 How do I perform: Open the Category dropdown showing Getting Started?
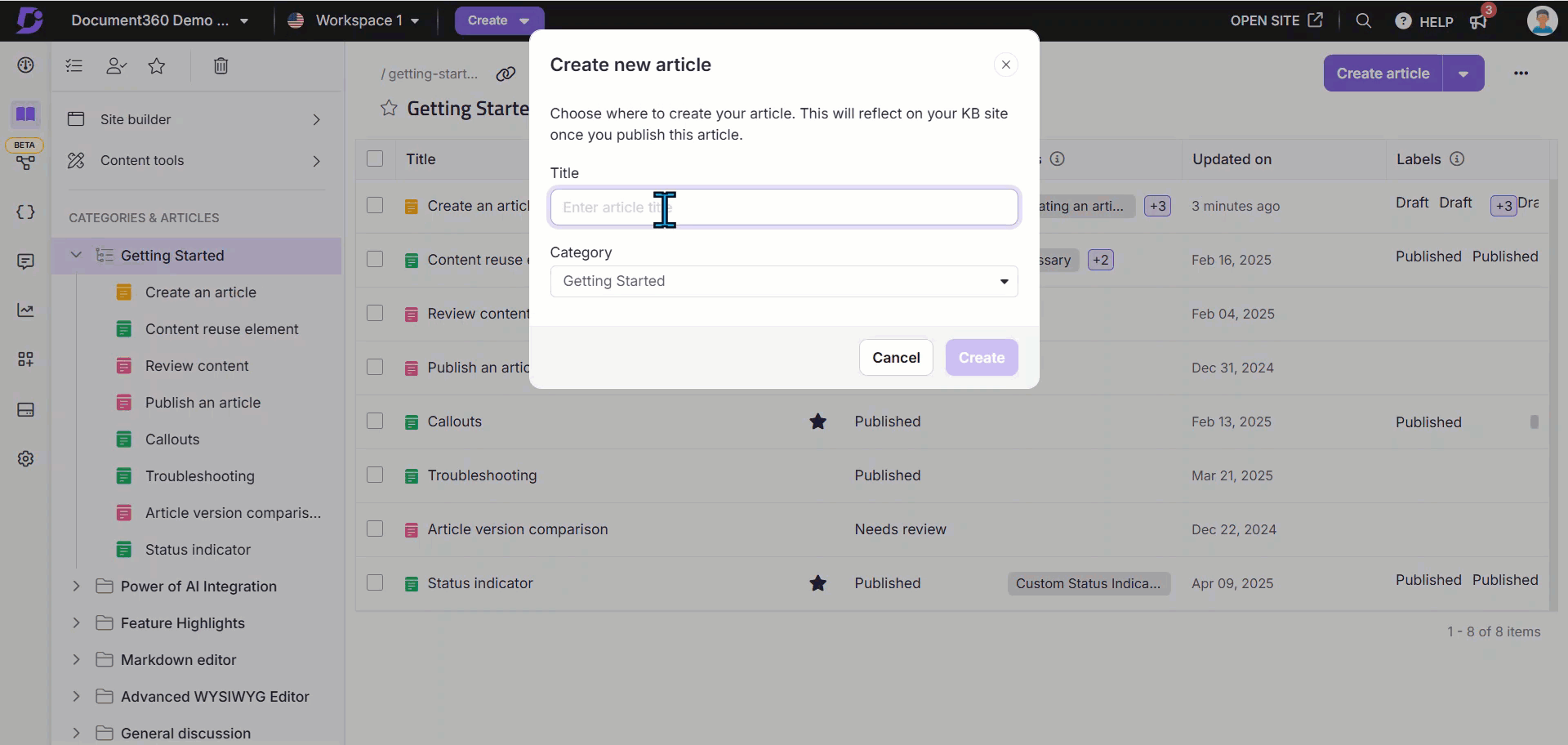pyautogui.click(x=784, y=281)
